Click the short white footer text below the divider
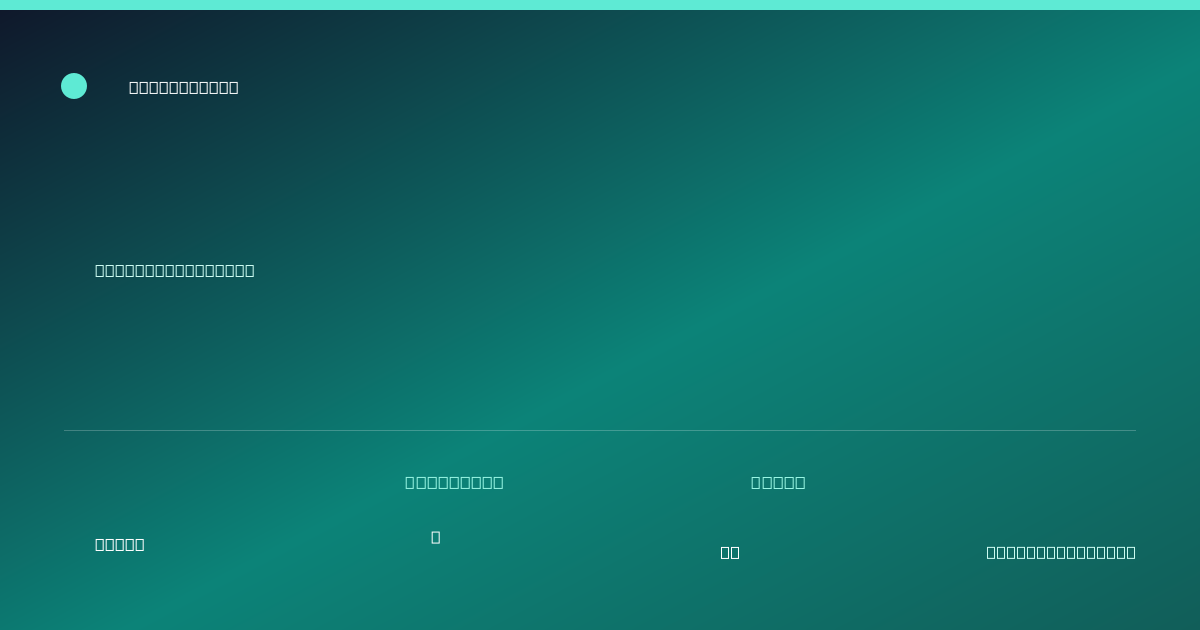Screen dimensions: 1200x630 point(120,544)
